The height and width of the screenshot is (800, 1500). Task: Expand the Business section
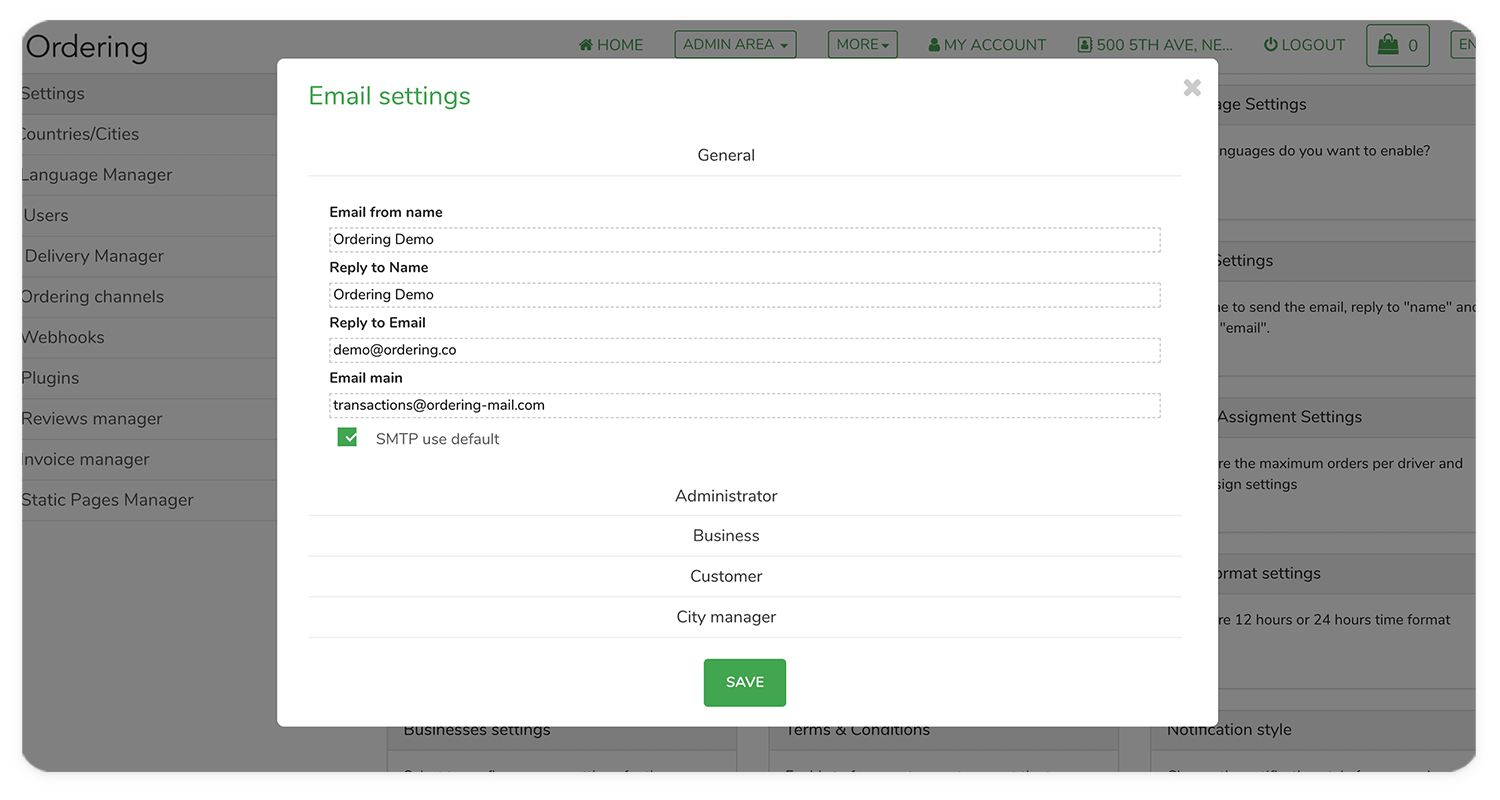tap(745, 536)
